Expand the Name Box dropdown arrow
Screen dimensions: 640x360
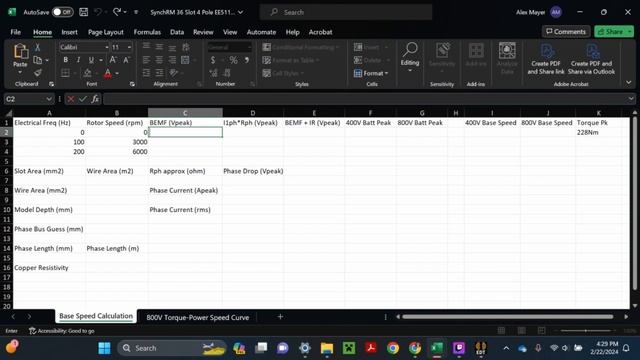(x=49, y=99)
